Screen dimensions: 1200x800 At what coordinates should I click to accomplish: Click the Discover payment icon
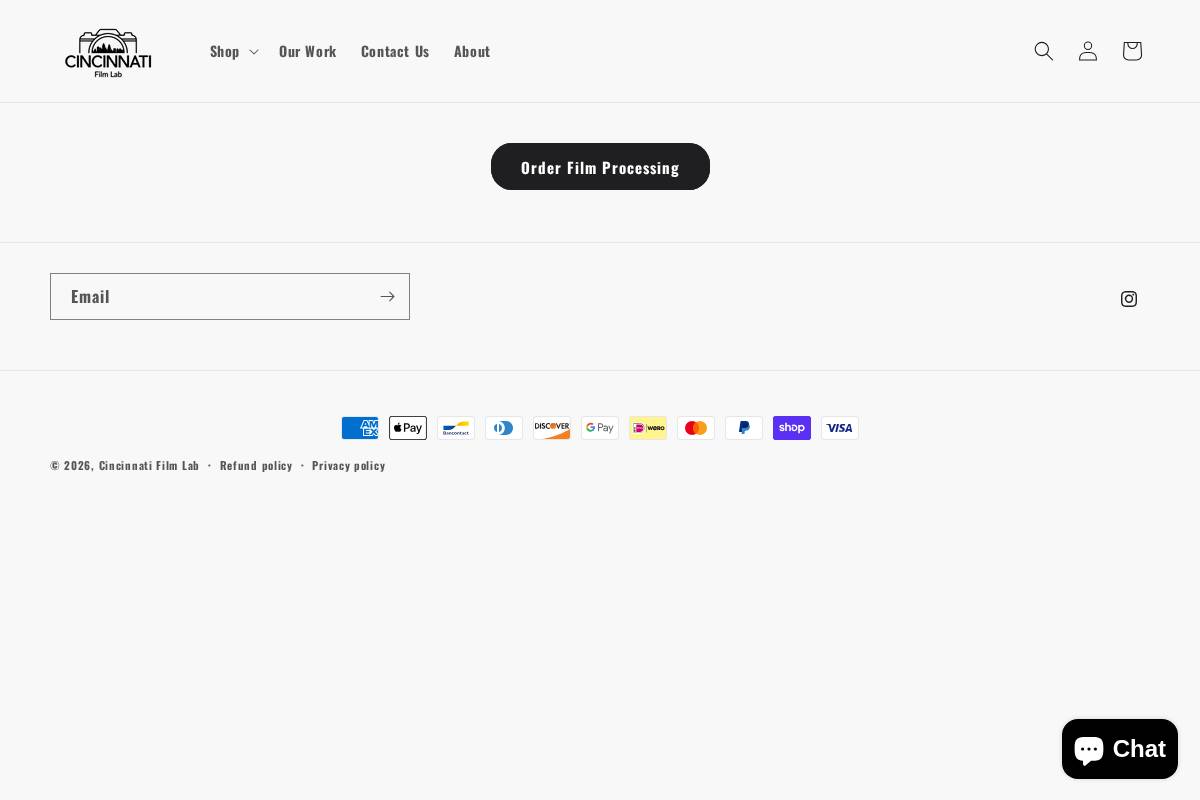552,428
